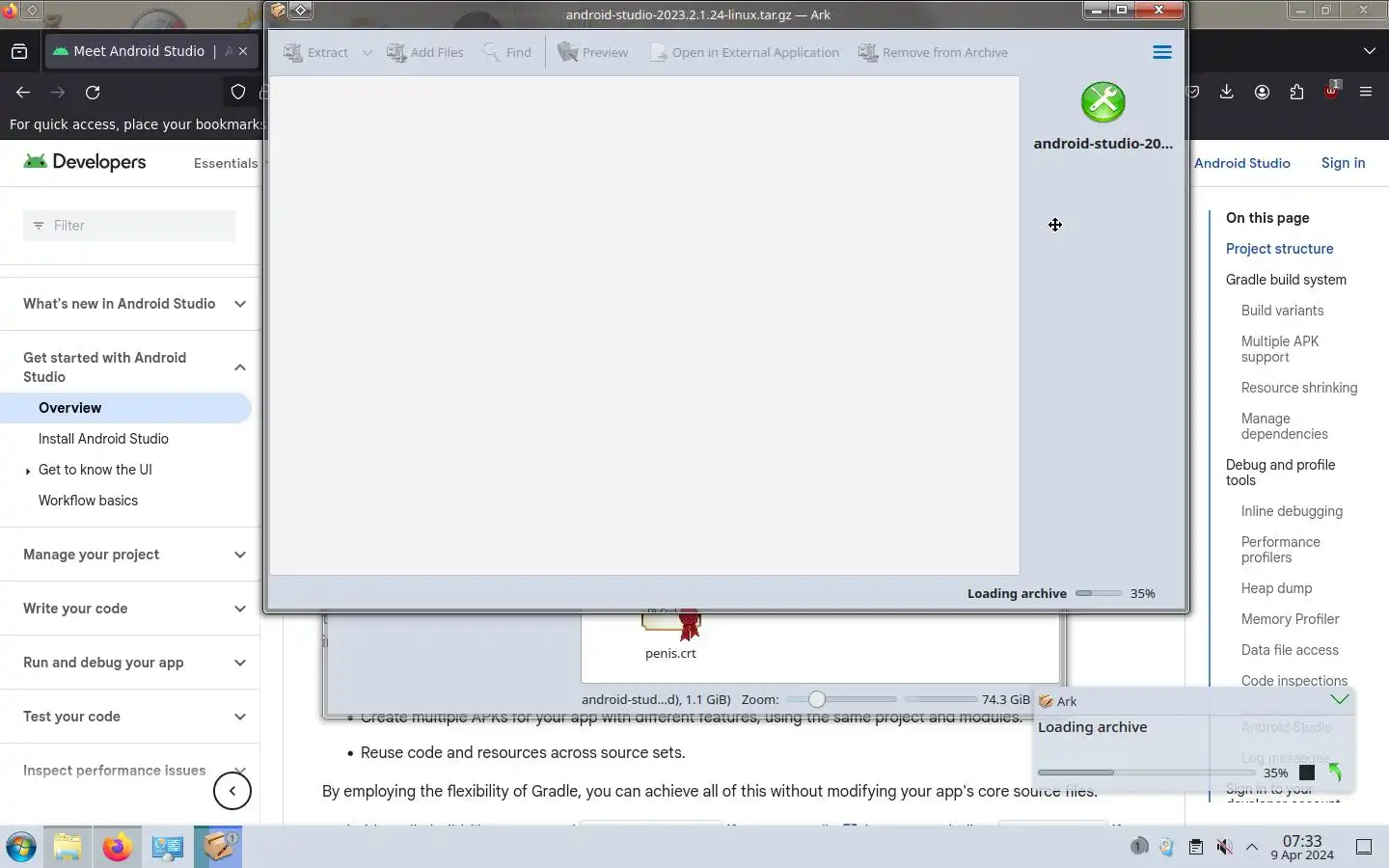Click Remove from Archive in Ark toolbar

[x=934, y=52]
